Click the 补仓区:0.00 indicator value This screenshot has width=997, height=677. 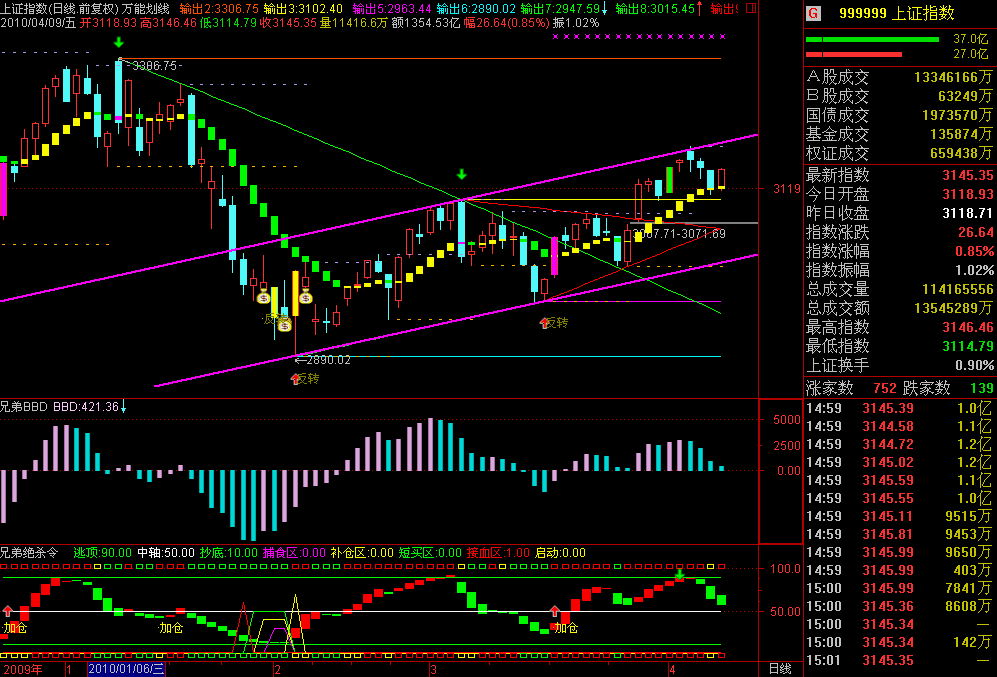coord(362,553)
